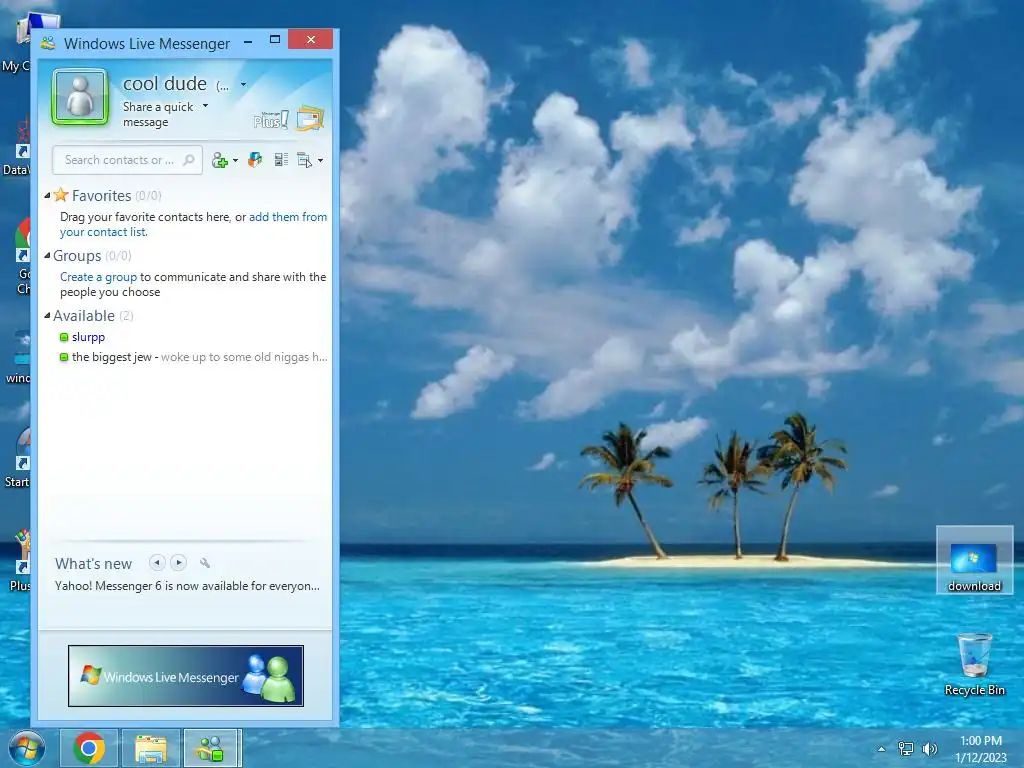Select the Recycle Bin desktop icon
This screenshot has width=1024, height=768.
[974, 665]
